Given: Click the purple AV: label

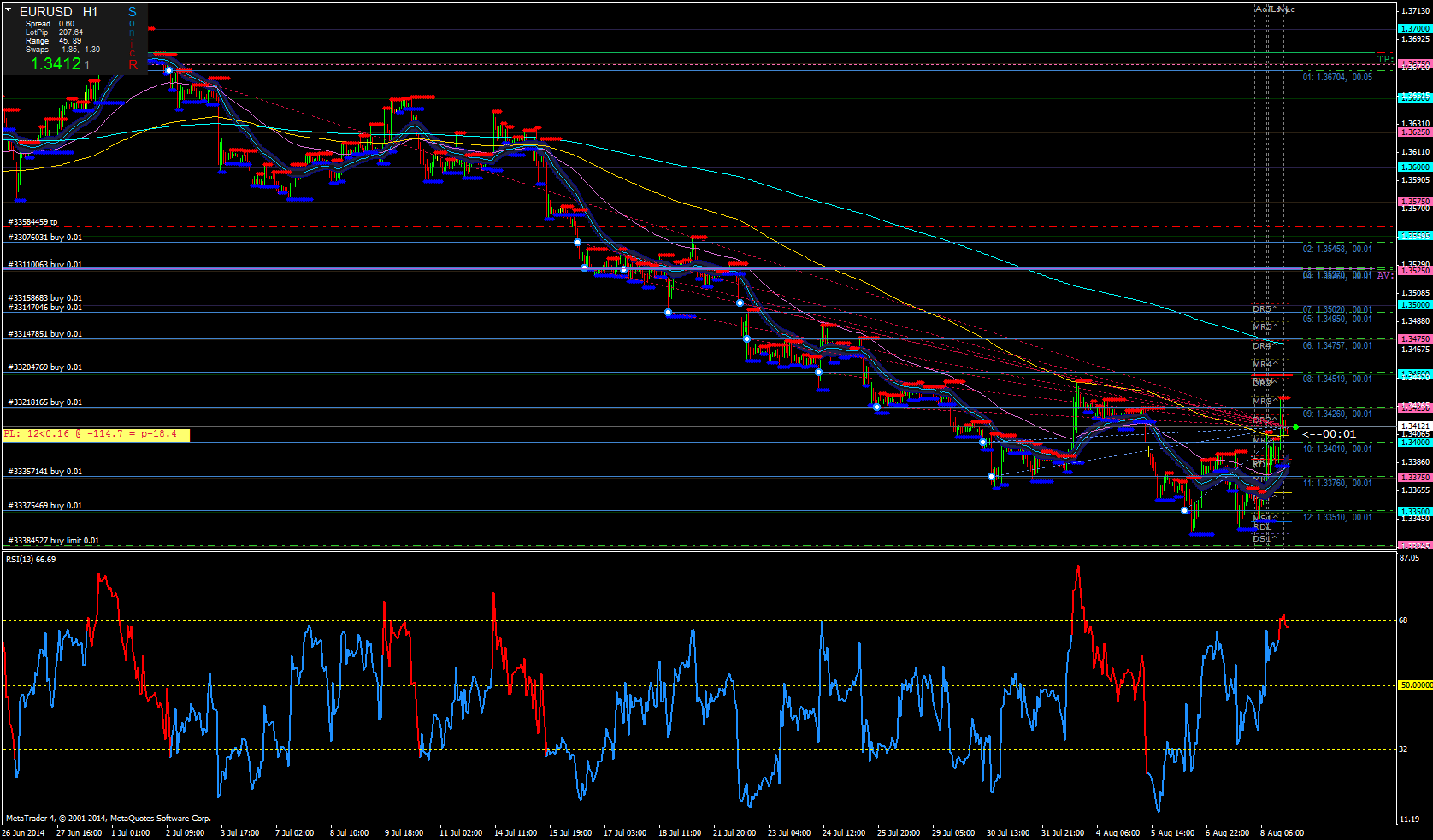Looking at the screenshot, I should [1385, 275].
